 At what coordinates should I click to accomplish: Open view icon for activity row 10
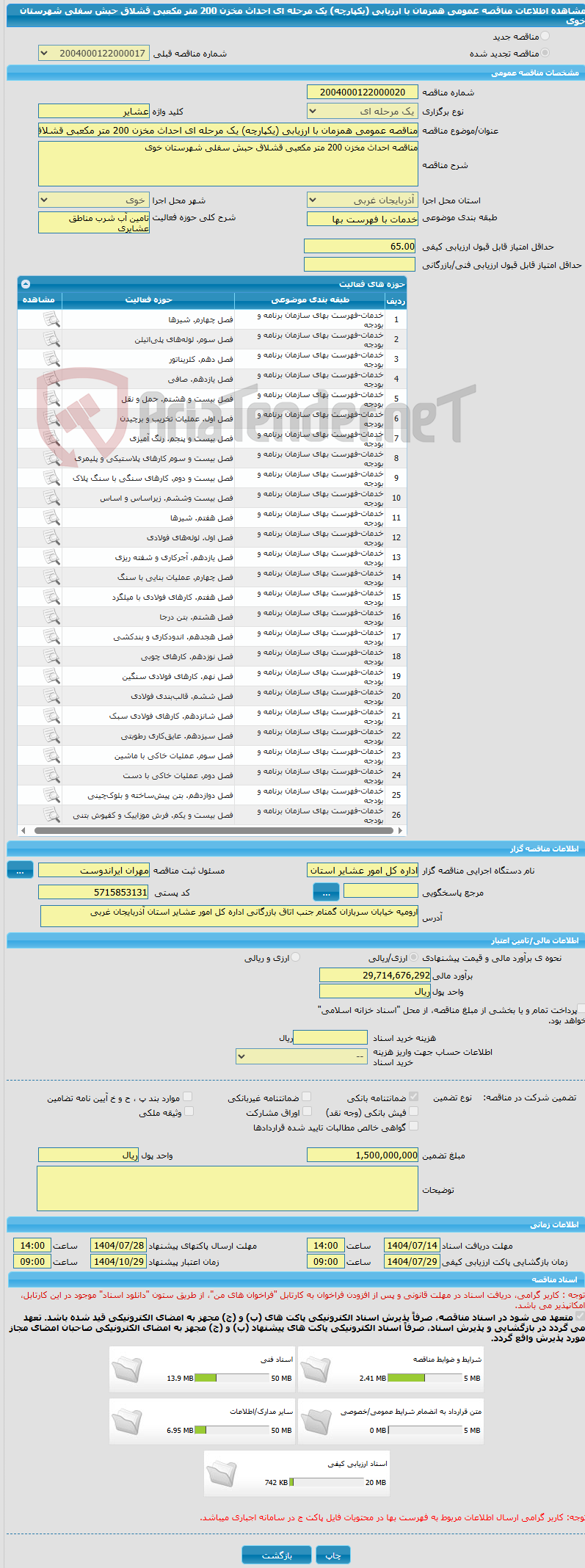click(51, 498)
